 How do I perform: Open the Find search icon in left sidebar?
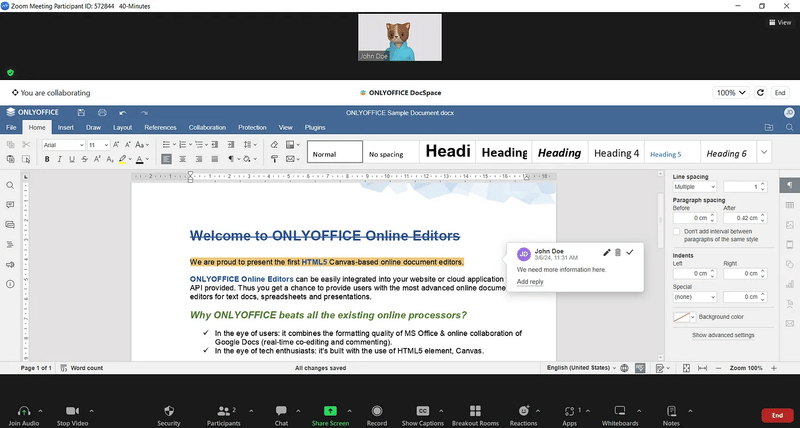coord(10,185)
